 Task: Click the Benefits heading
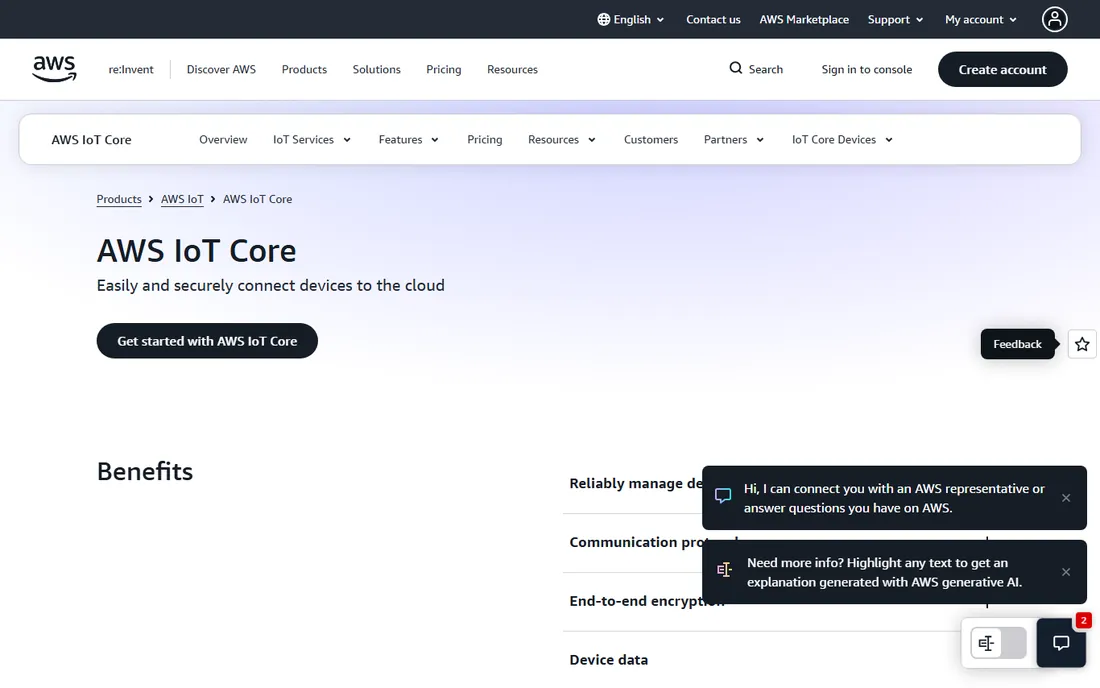point(145,472)
